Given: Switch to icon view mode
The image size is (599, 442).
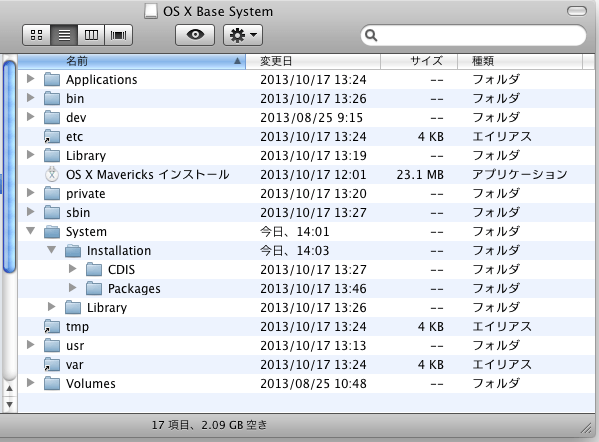Looking at the screenshot, I should (x=36, y=35).
